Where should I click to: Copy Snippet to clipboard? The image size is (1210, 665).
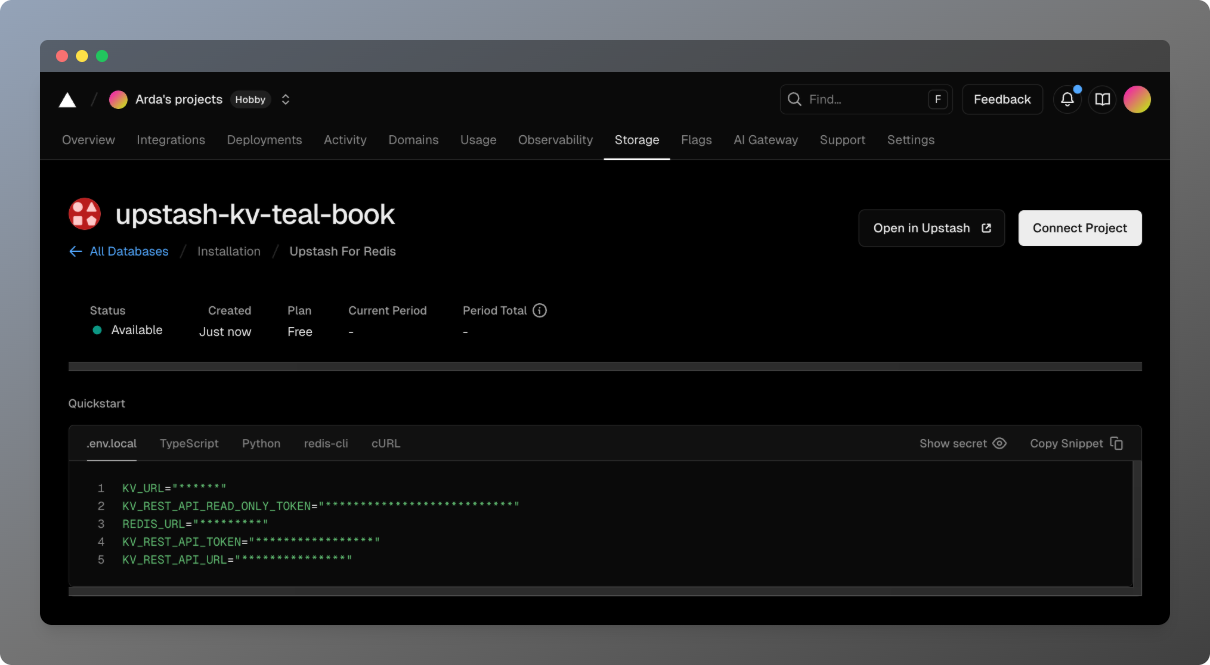coord(1076,443)
